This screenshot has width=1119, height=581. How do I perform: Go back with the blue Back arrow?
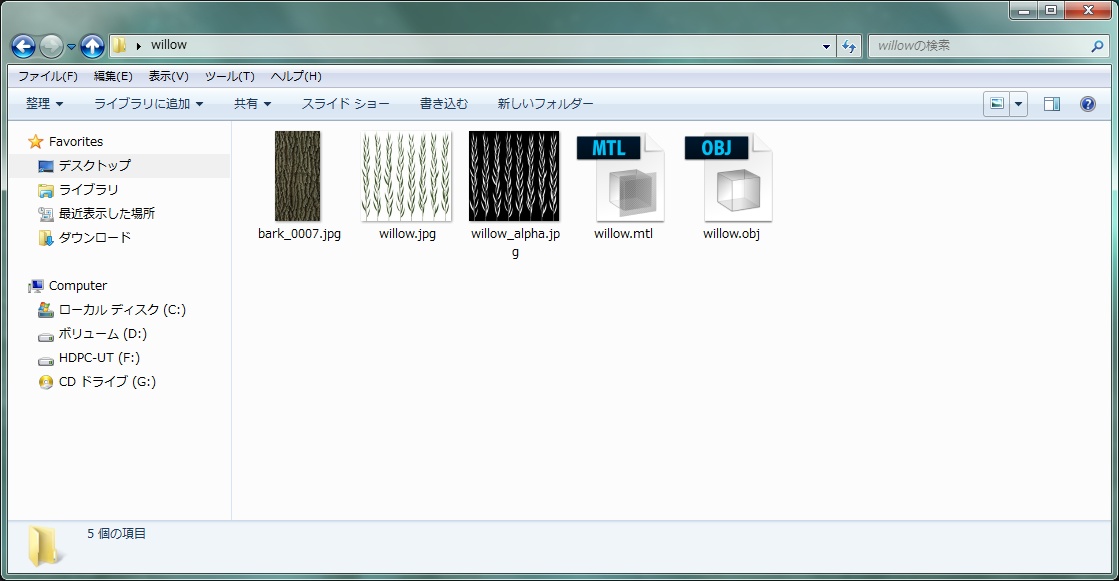coord(24,46)
